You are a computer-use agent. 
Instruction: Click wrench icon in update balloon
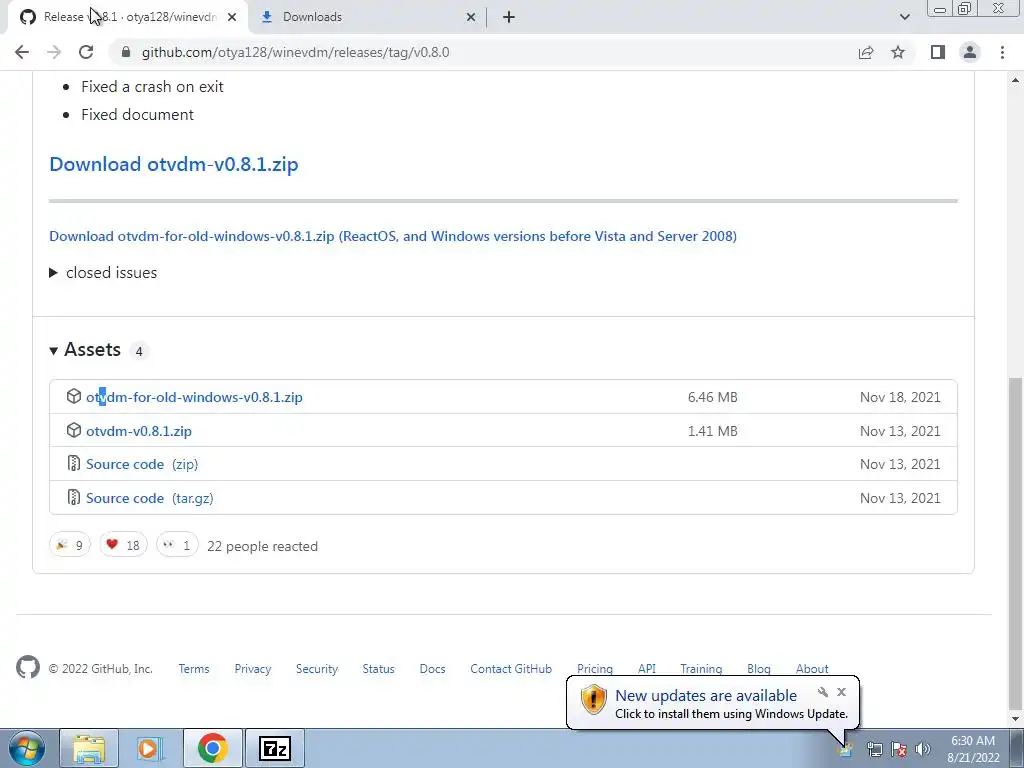(x=823, y=692)
